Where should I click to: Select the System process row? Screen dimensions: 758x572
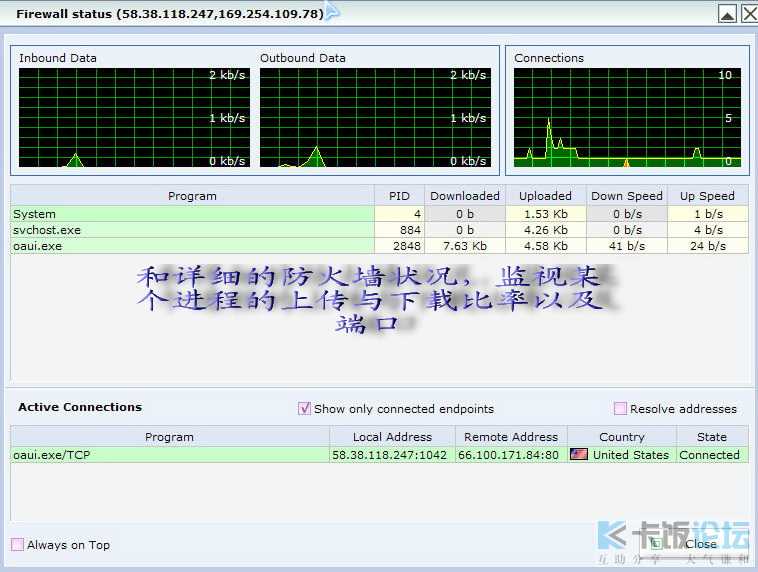click(x=379, y=214)
